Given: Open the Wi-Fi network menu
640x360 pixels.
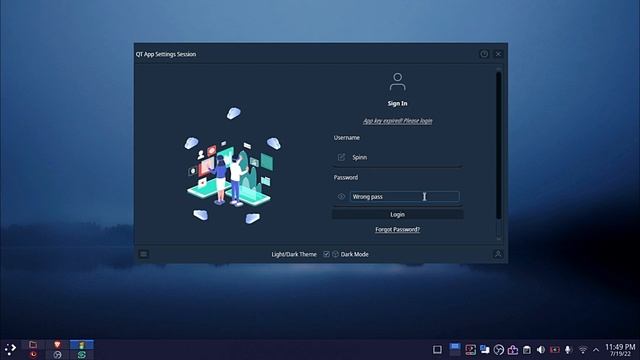Looking at the screenshot, I should point(583,350).
